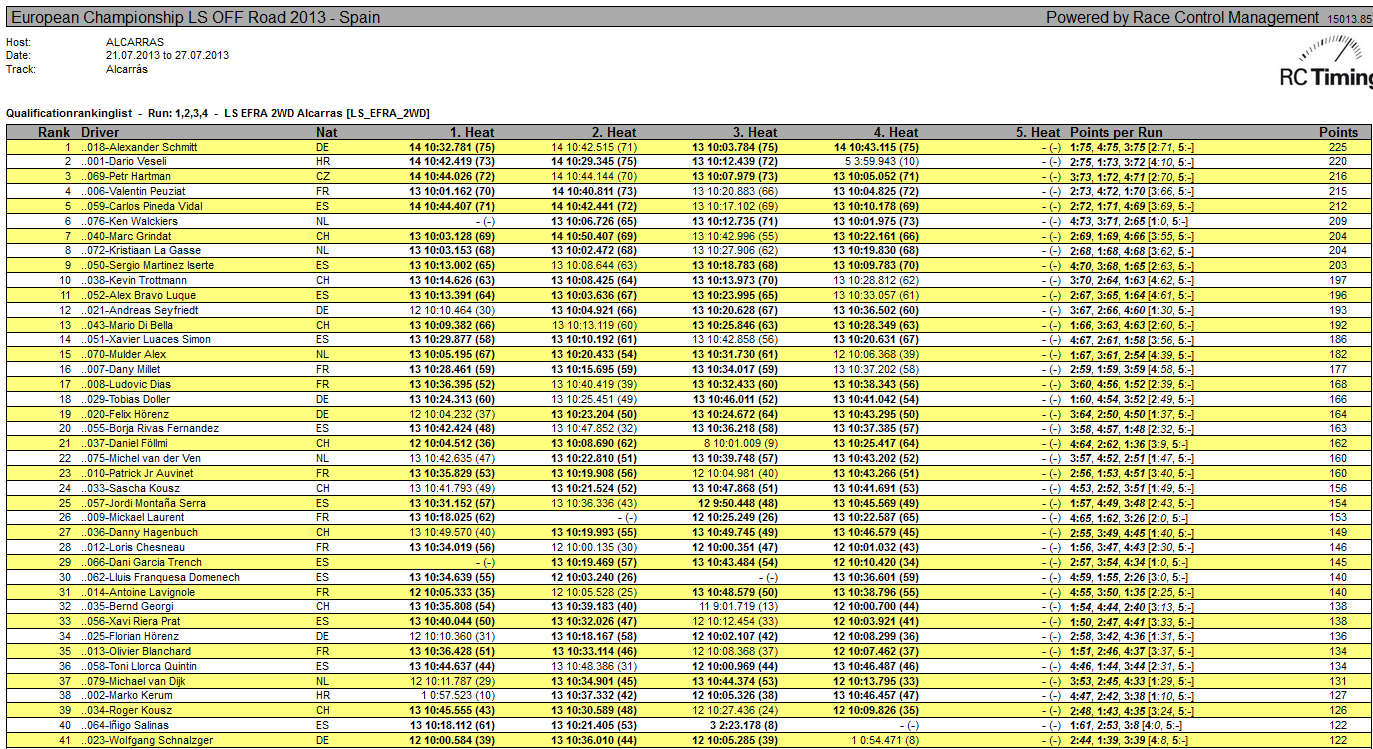
Task: Select the 'Rank' column header
Action: coord(52,132)
